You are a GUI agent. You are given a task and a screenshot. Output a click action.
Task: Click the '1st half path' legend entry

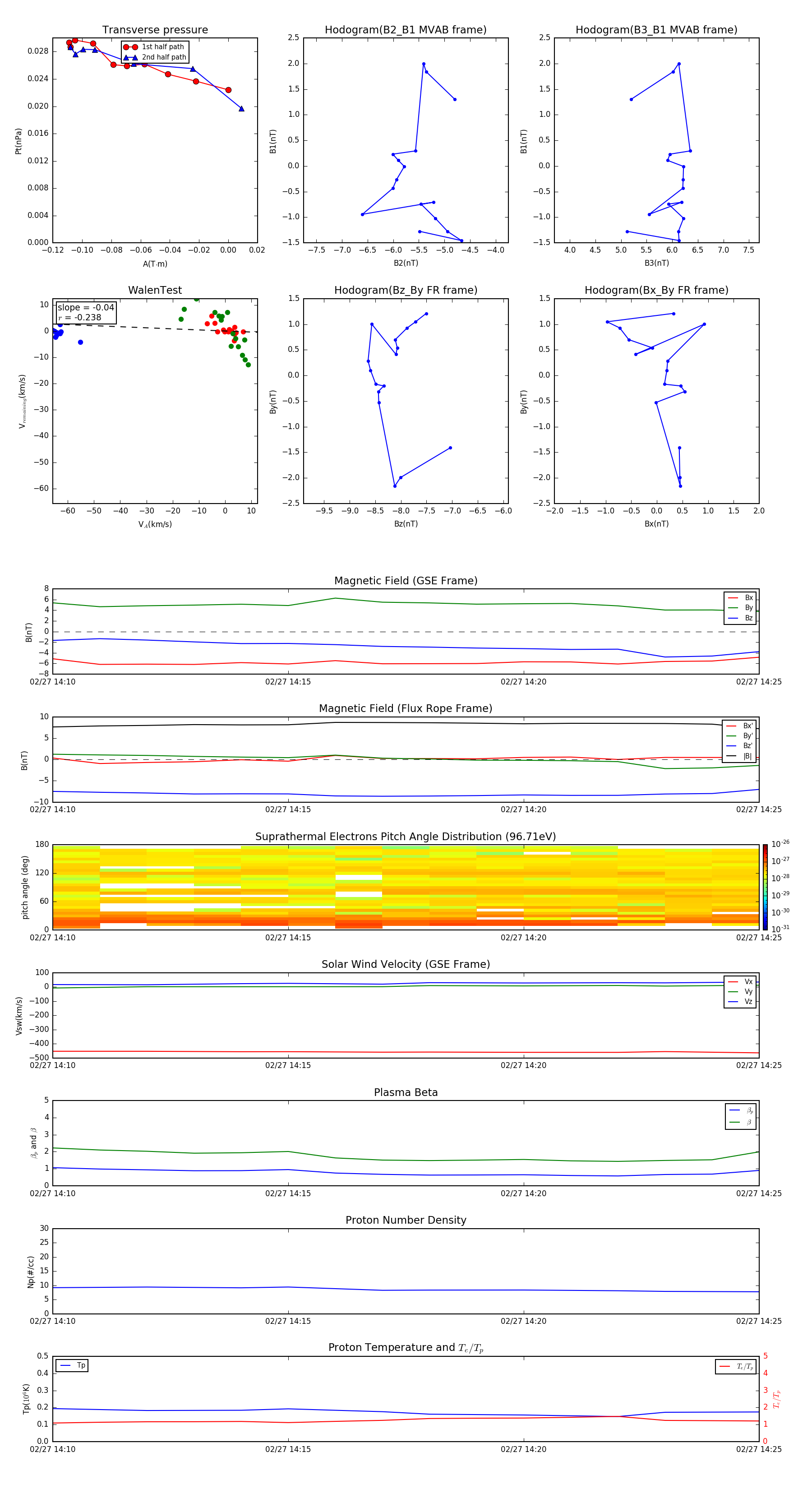click(x=155, y=47)
